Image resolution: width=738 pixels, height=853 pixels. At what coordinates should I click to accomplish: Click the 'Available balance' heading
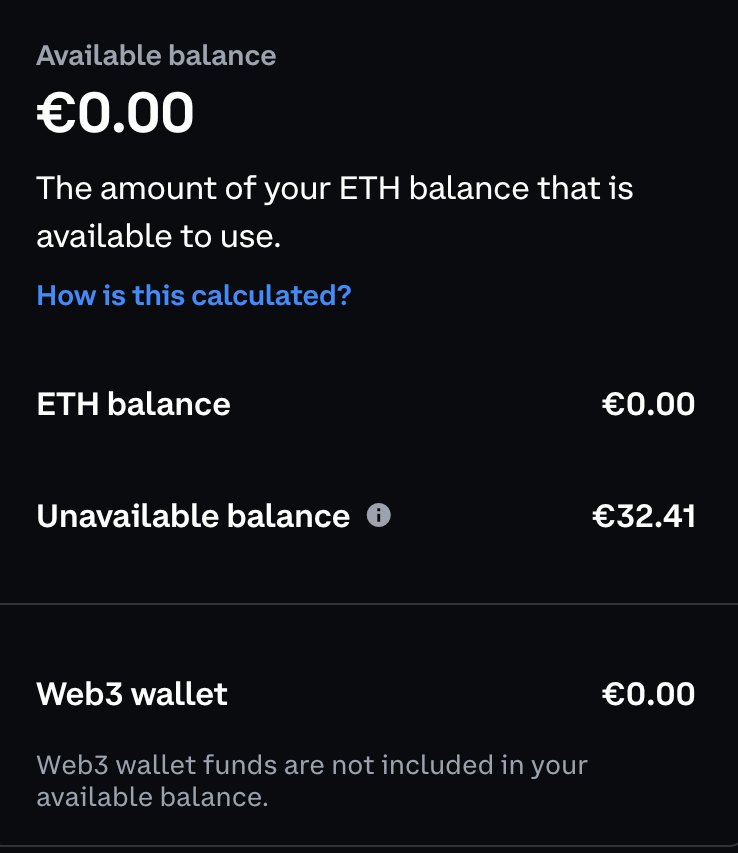[156, 56]
